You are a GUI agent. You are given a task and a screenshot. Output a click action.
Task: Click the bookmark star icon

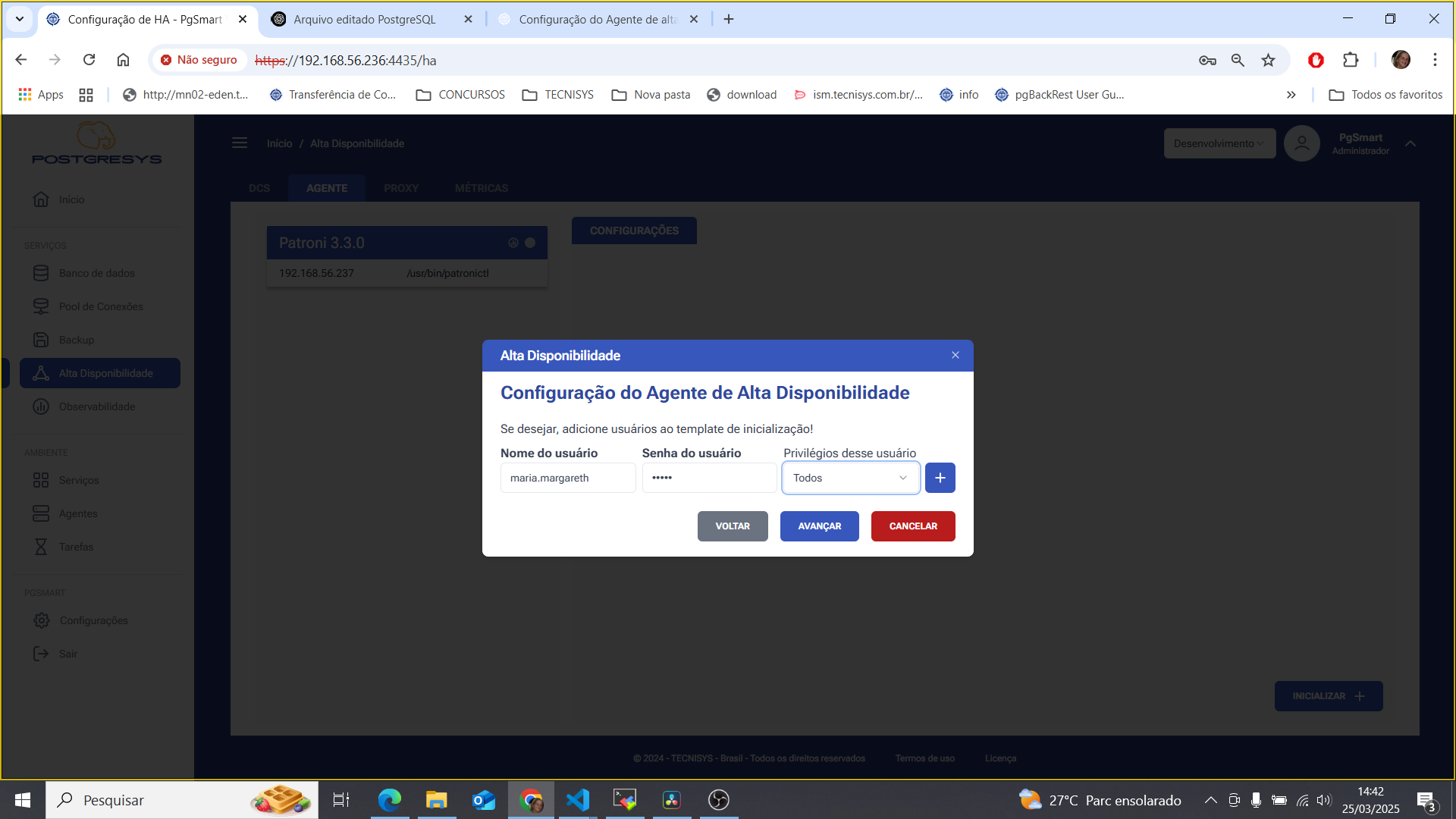click(1268, 60)
